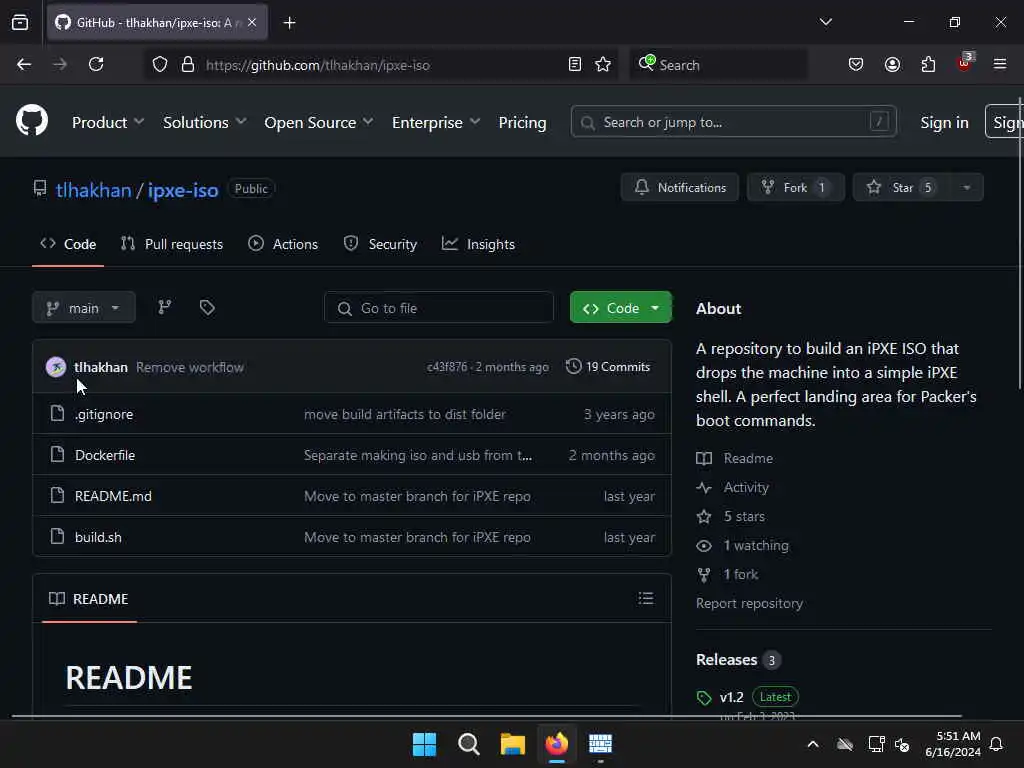This screenshot has height=768, width=1024.
Task: Click the Firefox View icon in the tab bar
Action: point(20,23)
